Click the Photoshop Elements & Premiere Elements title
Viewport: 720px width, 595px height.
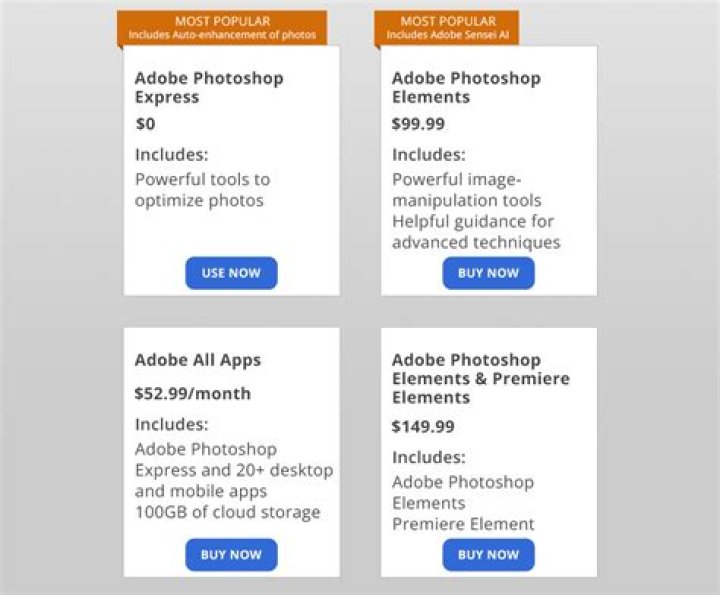point(480,379)
